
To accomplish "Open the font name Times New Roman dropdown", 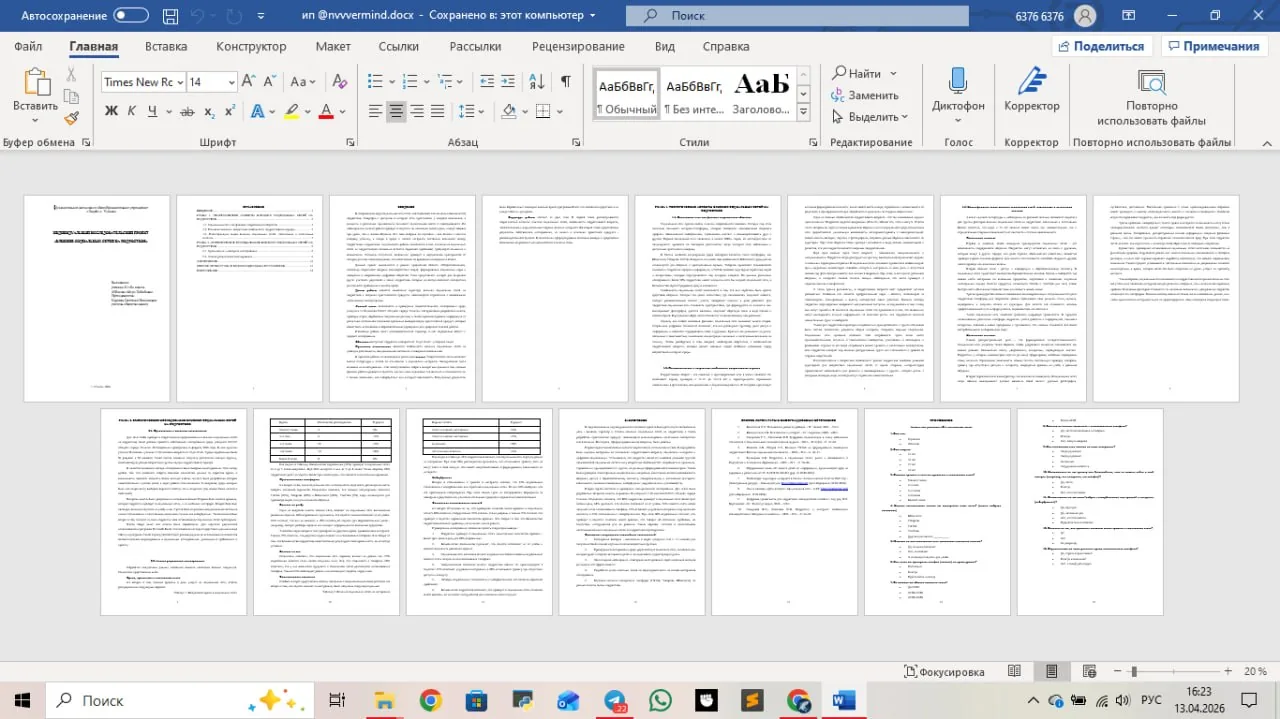I will pos(142,82).
